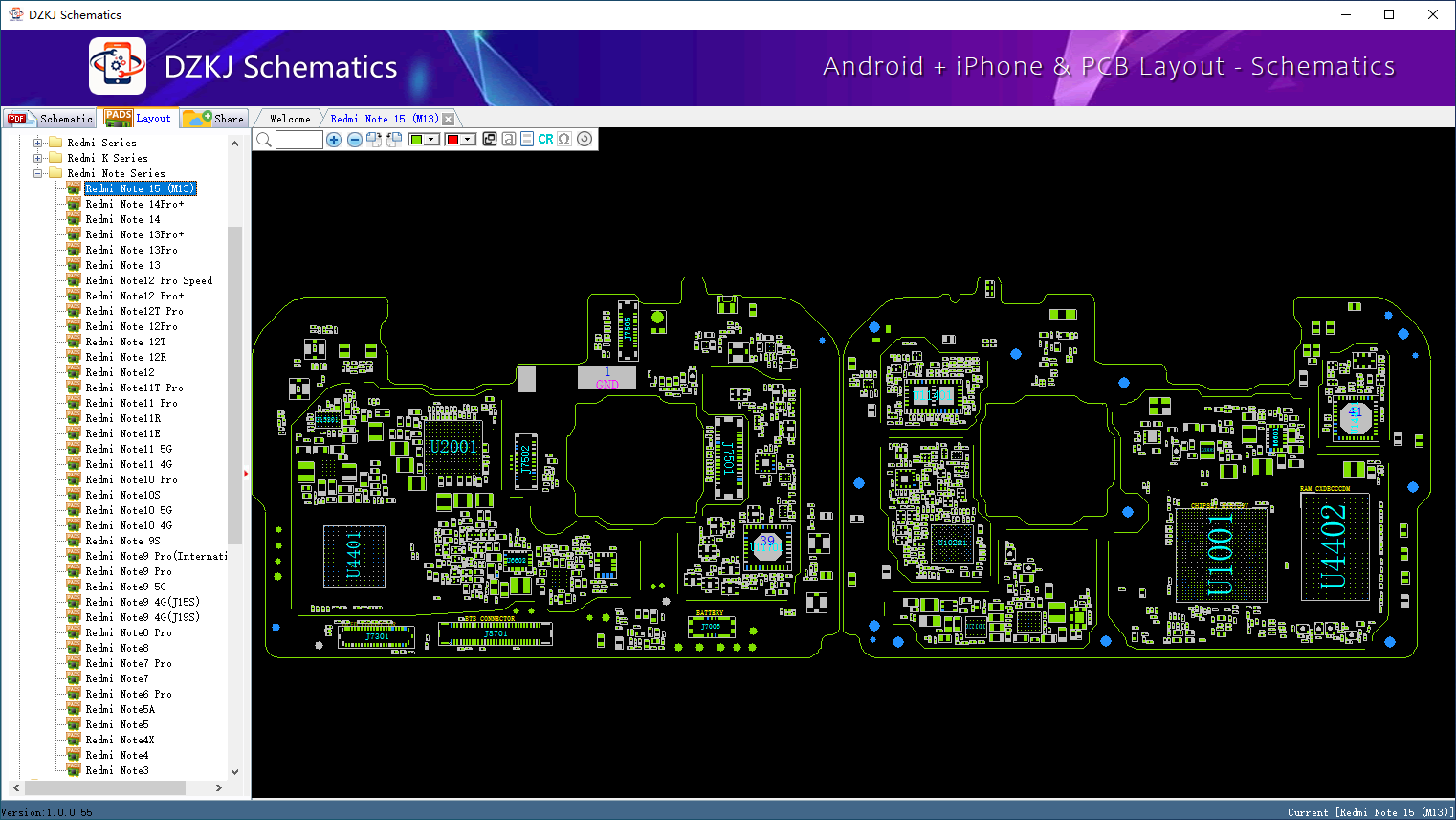Viewport: 1456px width, 820px height.
Task: Expand the Redmi K Series folder
Action: 38,158
